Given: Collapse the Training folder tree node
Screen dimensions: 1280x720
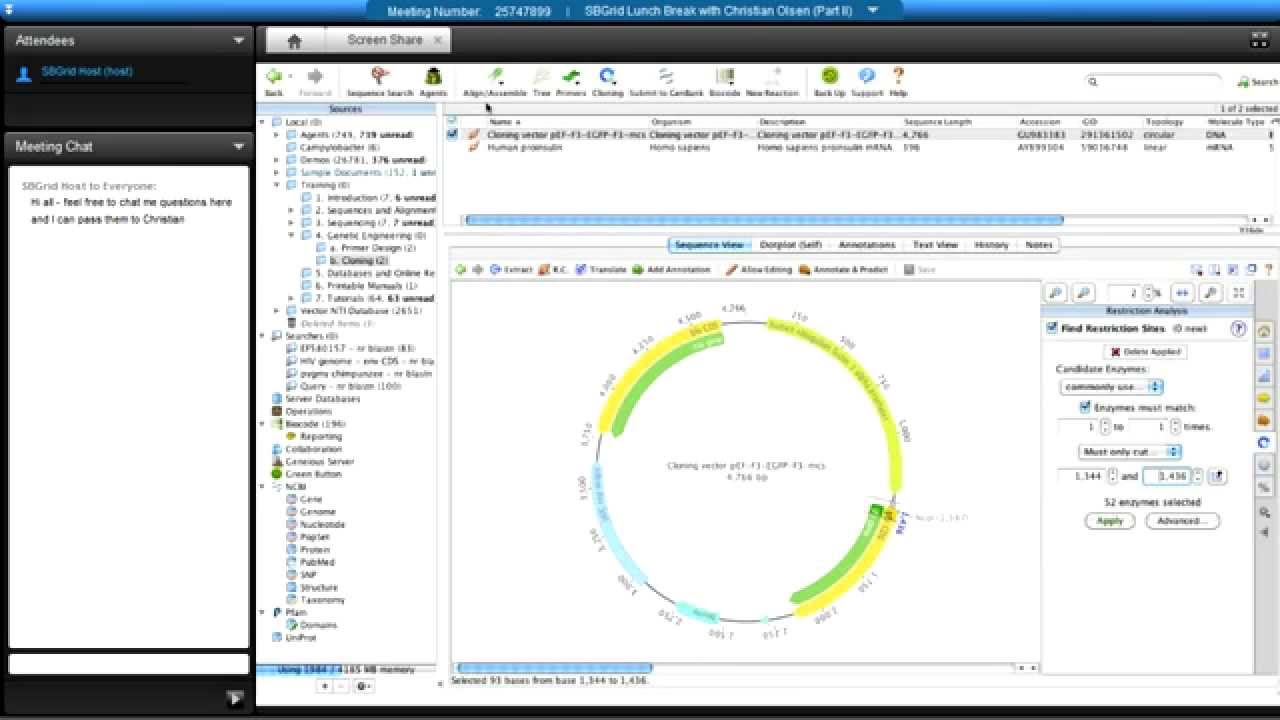Looking at the screenshot, I should (278, 185).
